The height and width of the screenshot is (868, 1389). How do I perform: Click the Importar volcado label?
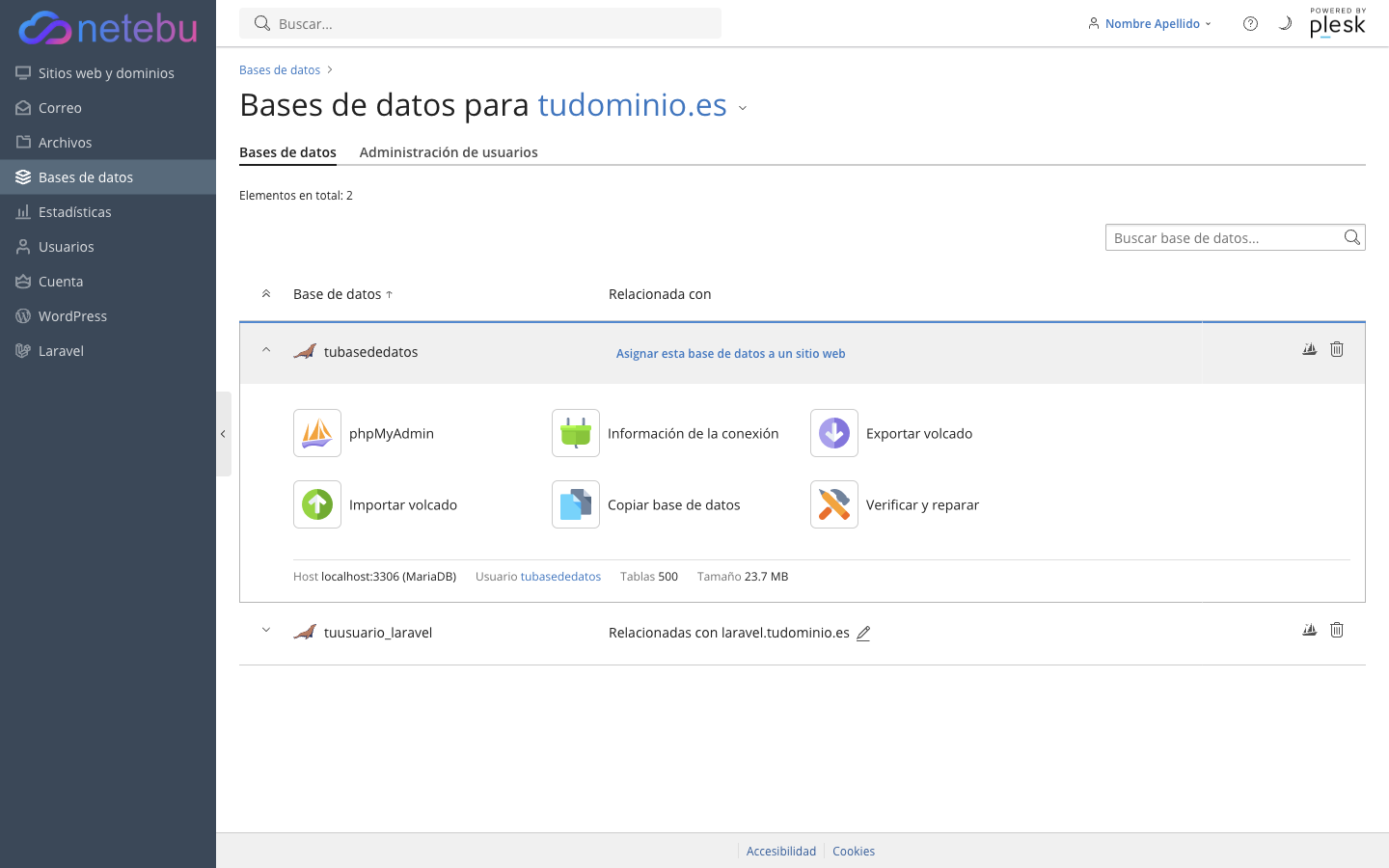pos(403,505)
